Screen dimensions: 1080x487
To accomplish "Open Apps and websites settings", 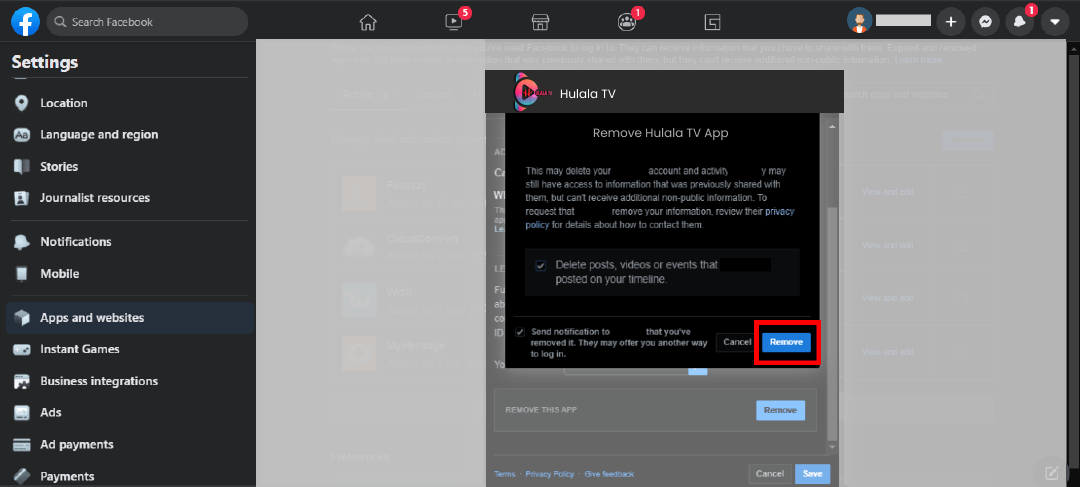I will [129, 318].
